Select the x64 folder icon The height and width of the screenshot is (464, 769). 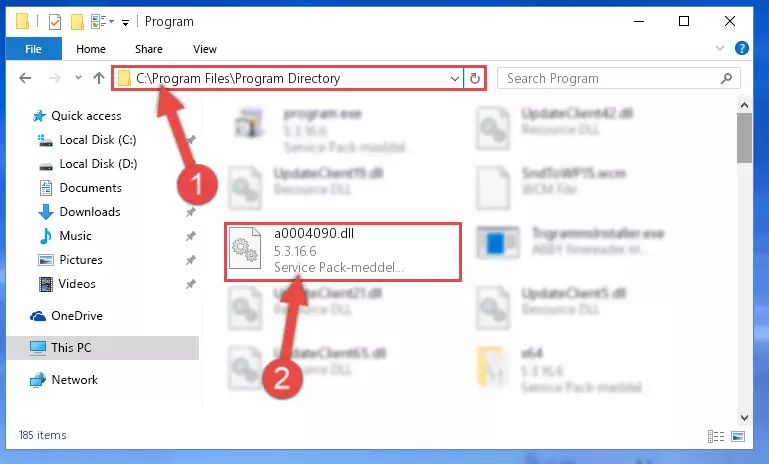pos(491,366)
